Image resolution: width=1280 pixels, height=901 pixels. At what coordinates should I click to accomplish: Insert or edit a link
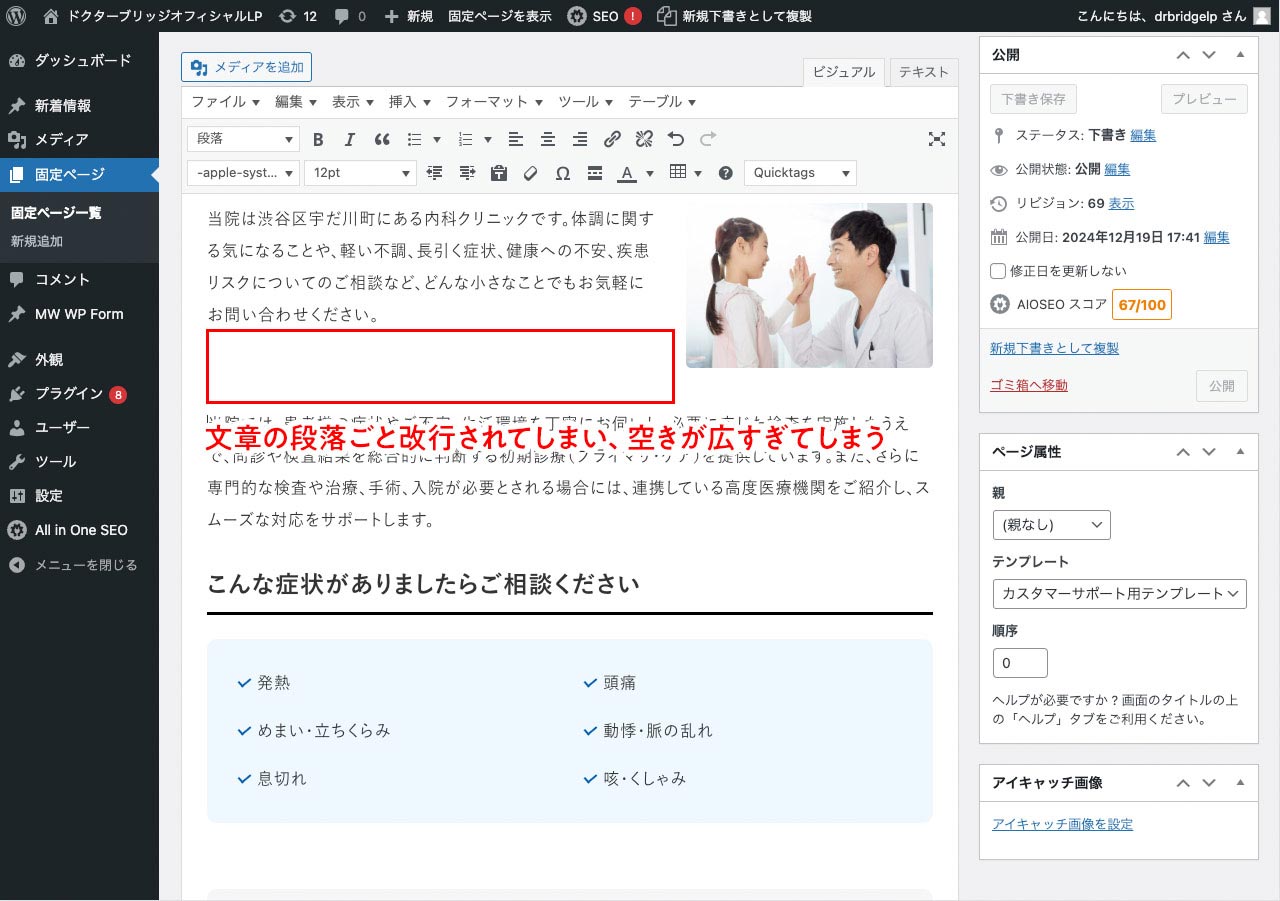point(613,140)
